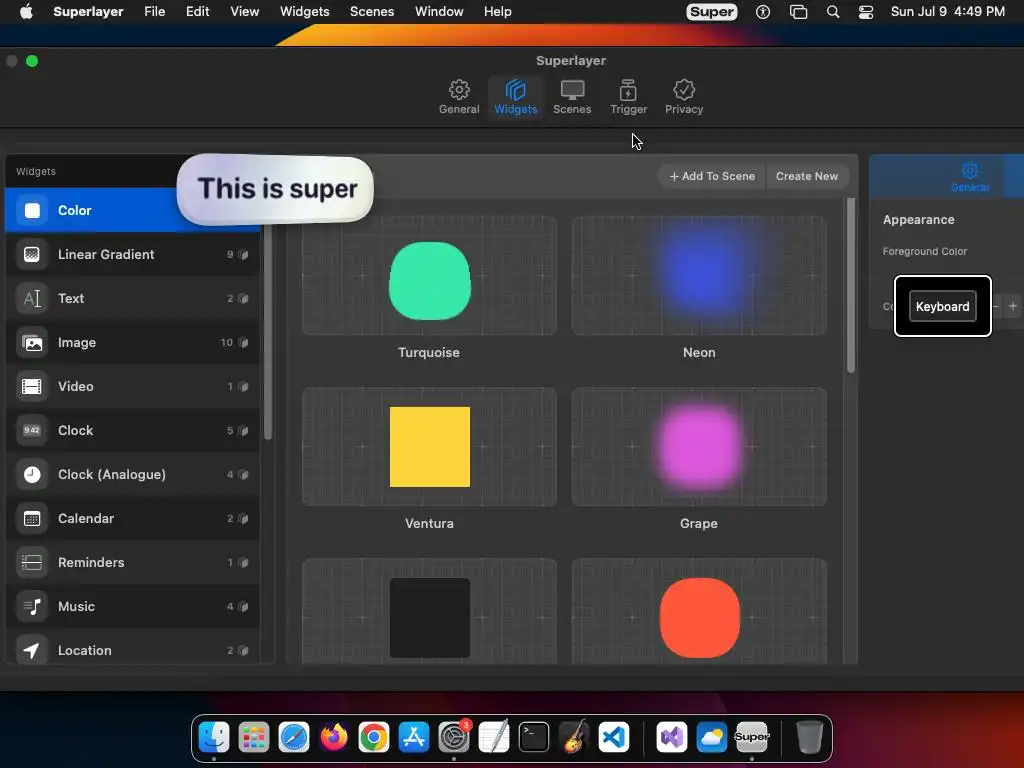Open the Trigger toolbar tab

(628, 97)
